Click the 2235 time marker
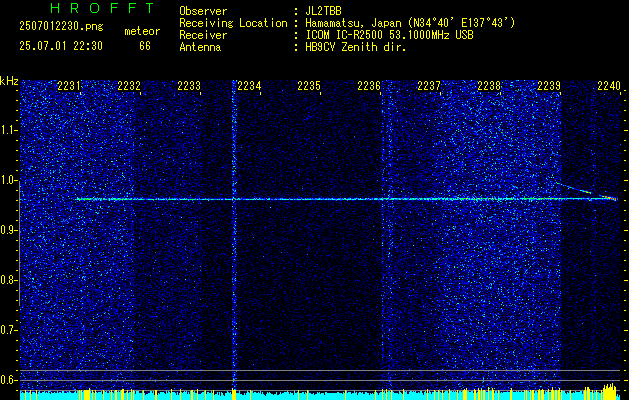The image size is (629, 400). [x=309, y=86]
